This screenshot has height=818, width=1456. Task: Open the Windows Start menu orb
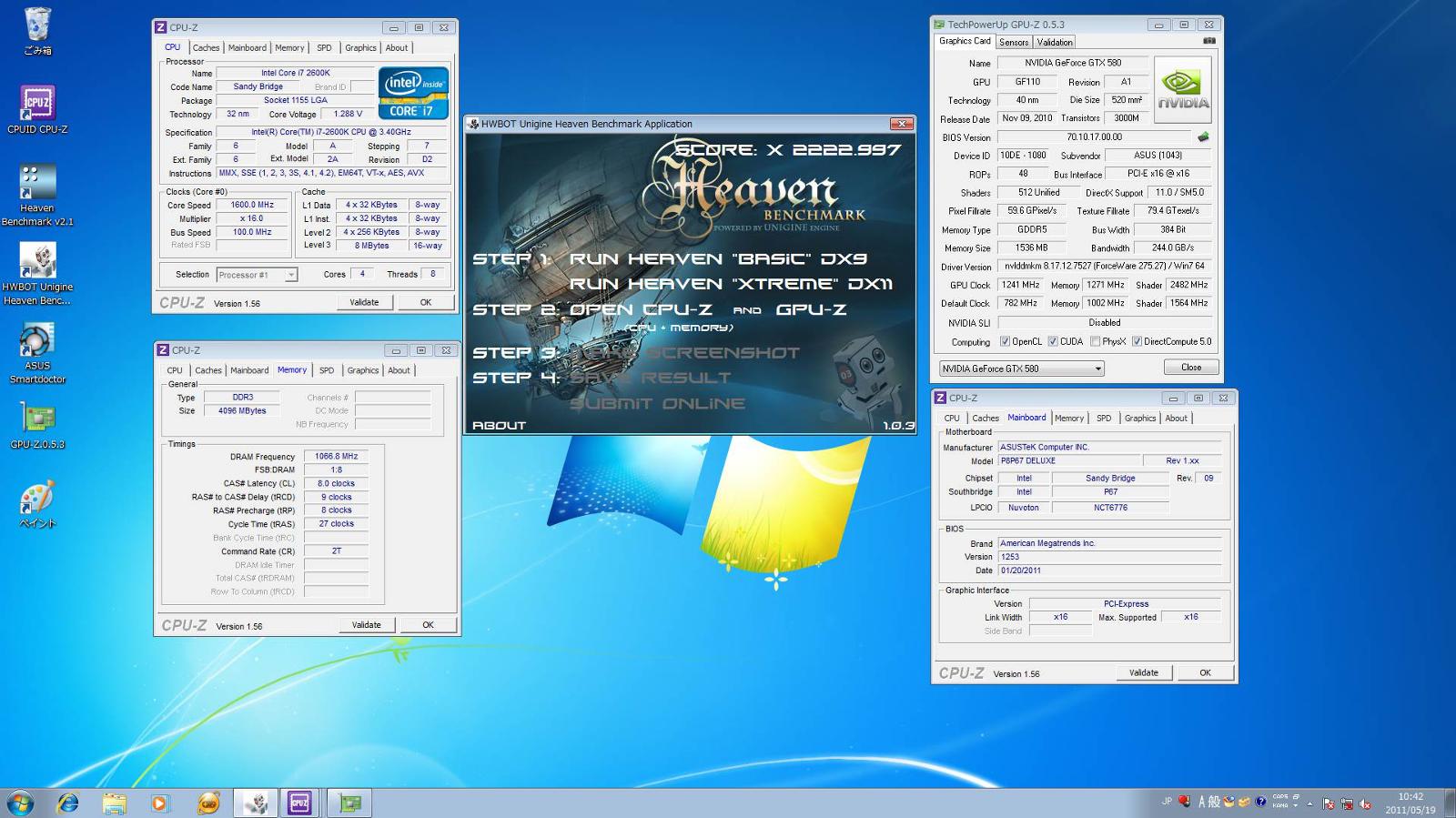point(20,803)
